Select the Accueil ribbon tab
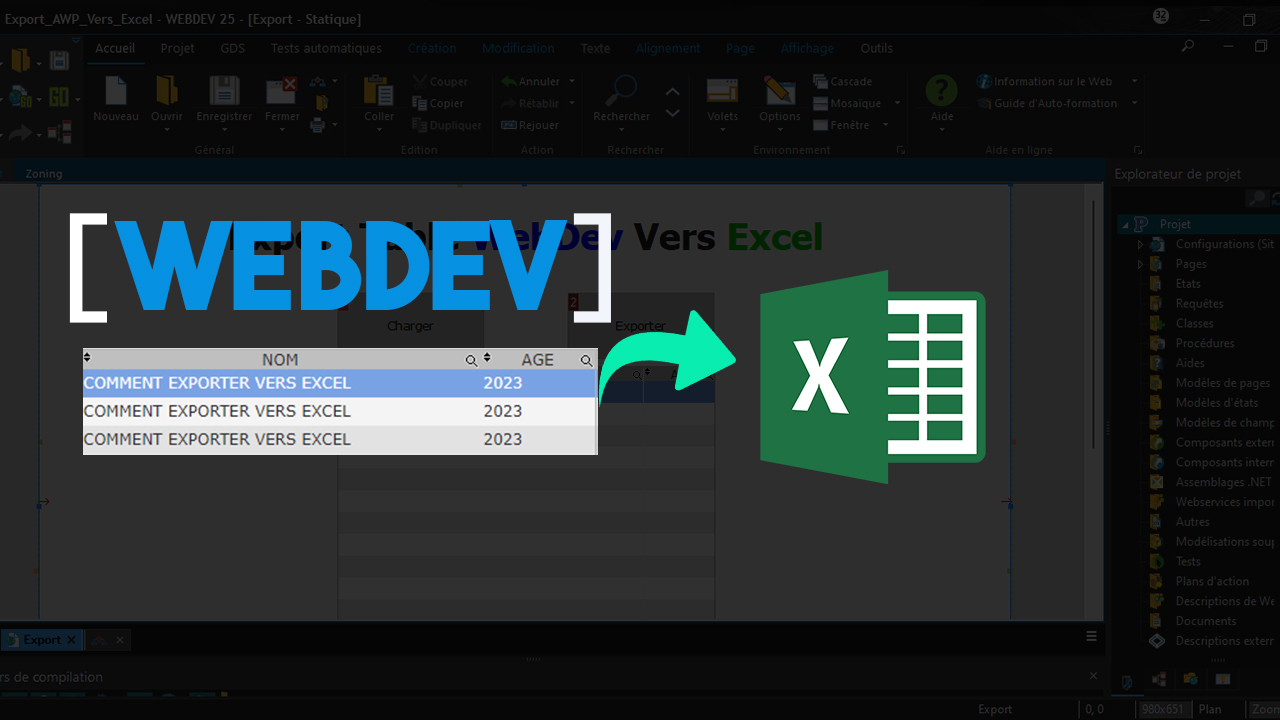Screen dimensions: 1280x720 (115, 48)
